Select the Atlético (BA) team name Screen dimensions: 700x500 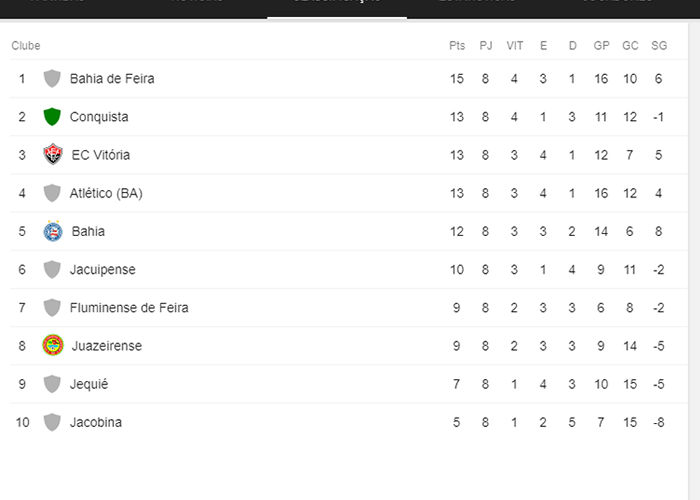[x=106, y=193]
